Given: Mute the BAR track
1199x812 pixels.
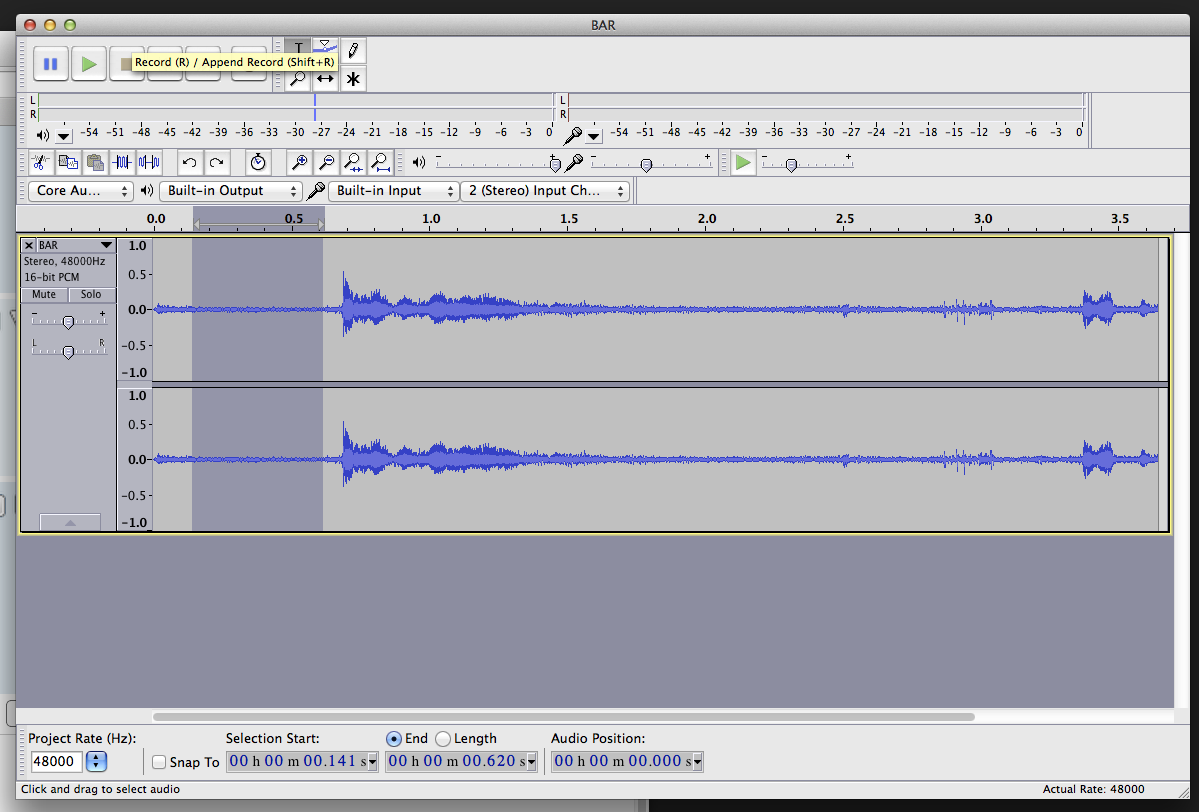Looking at the screenshot, I should click(44, 294).
